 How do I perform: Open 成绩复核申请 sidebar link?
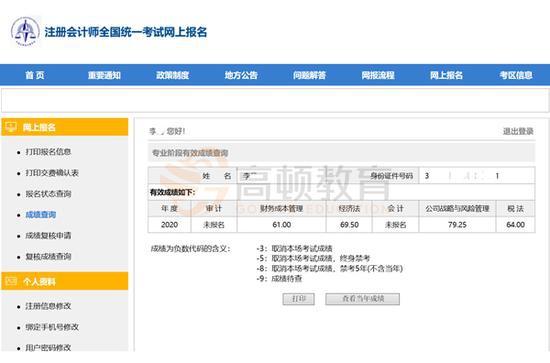(x=48, y=236)
